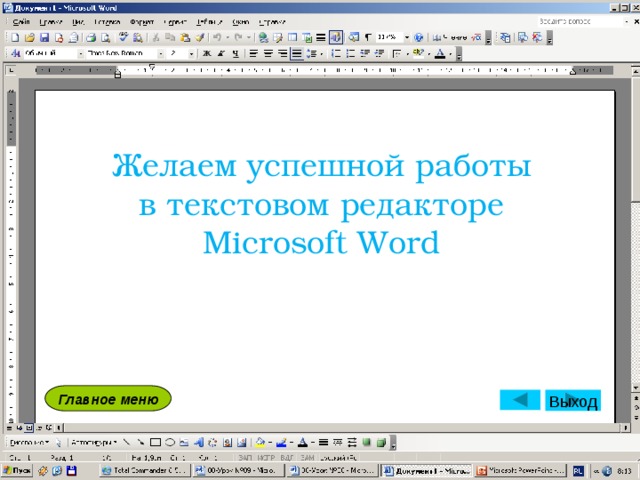Insert a hyperlink (globe icon)
The height and width of the screenshot is (480, 640).
pyautogui.click(x=263, y=38)
